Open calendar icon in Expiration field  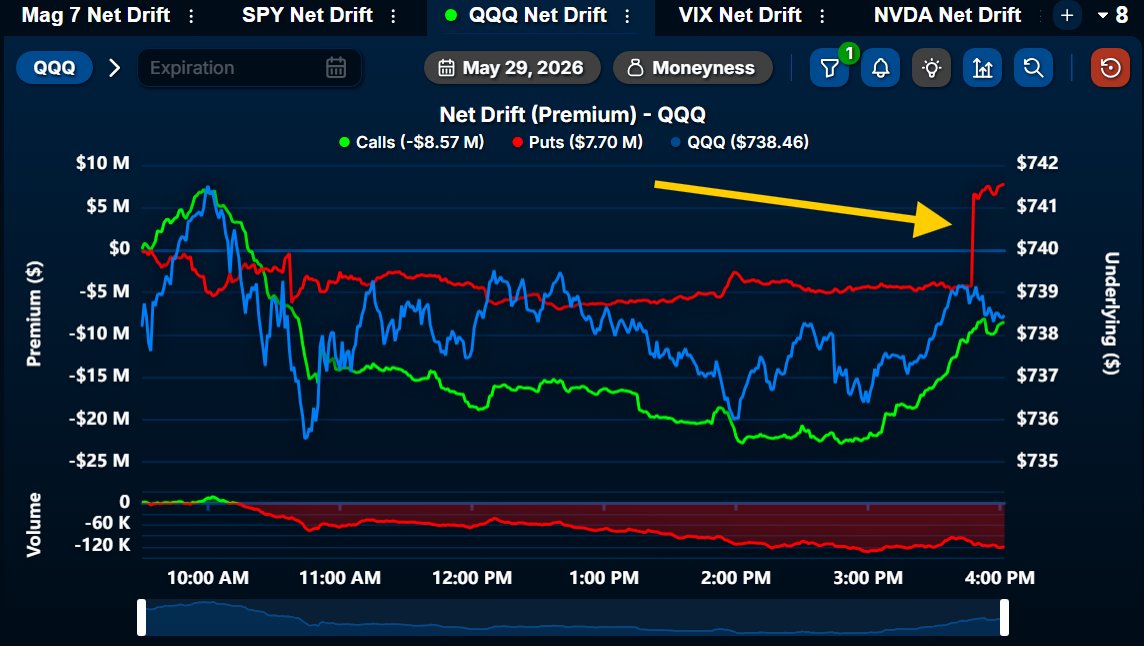(x=336, y=68)
